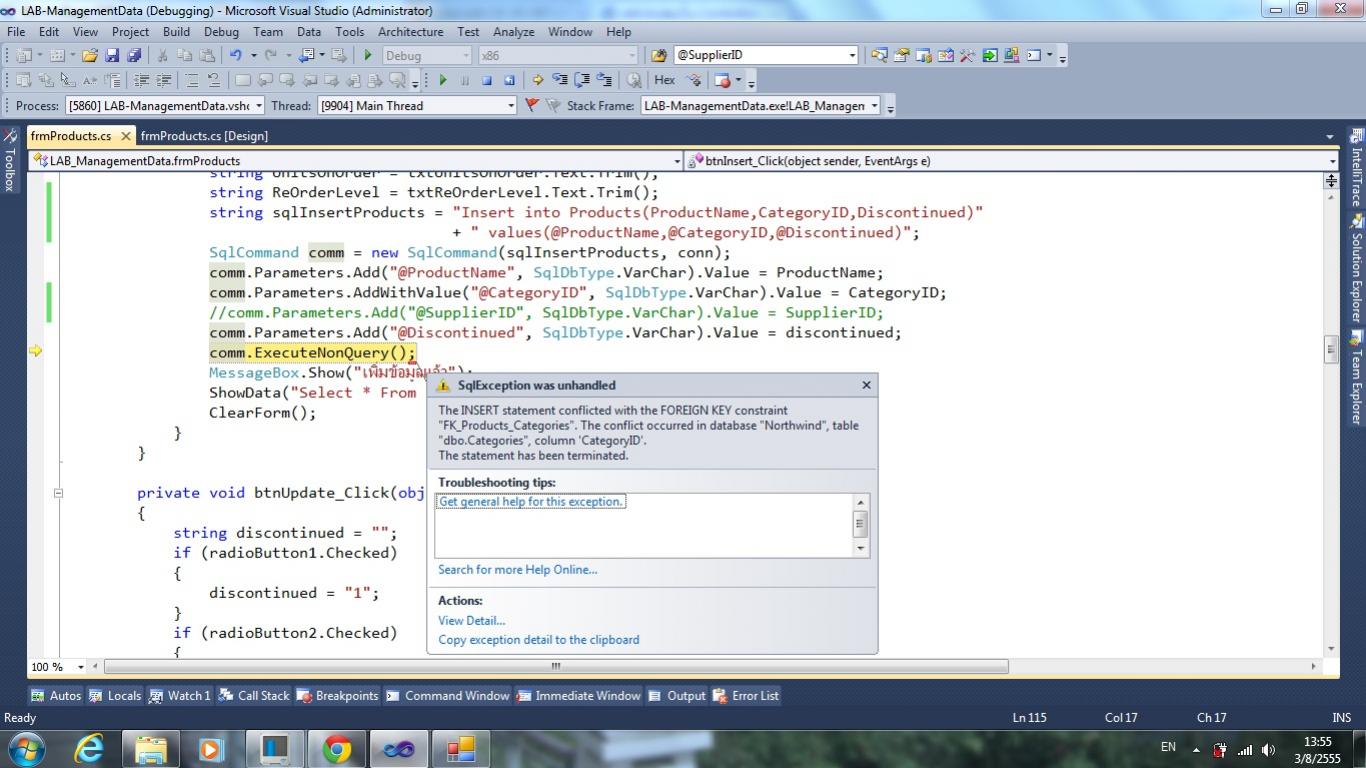Open the Analyze menu

[513, 32]
